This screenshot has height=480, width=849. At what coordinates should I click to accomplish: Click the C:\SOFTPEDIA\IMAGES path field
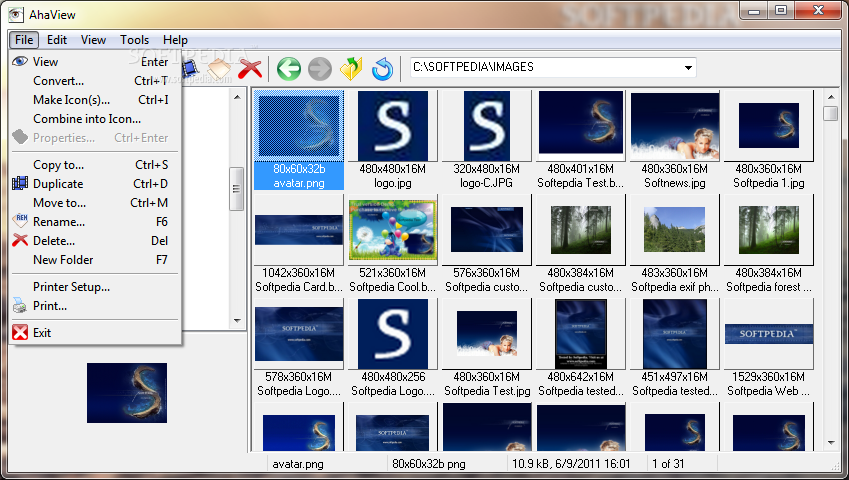pyautogui.click(x=552, y=68)
